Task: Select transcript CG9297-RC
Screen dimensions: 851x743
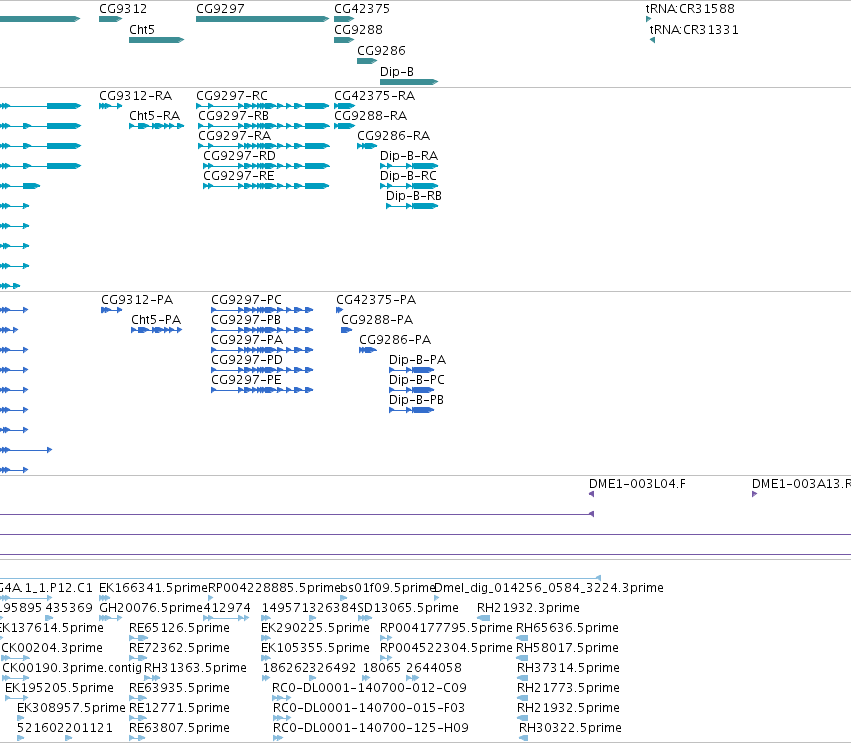Action: click(232, 96)
